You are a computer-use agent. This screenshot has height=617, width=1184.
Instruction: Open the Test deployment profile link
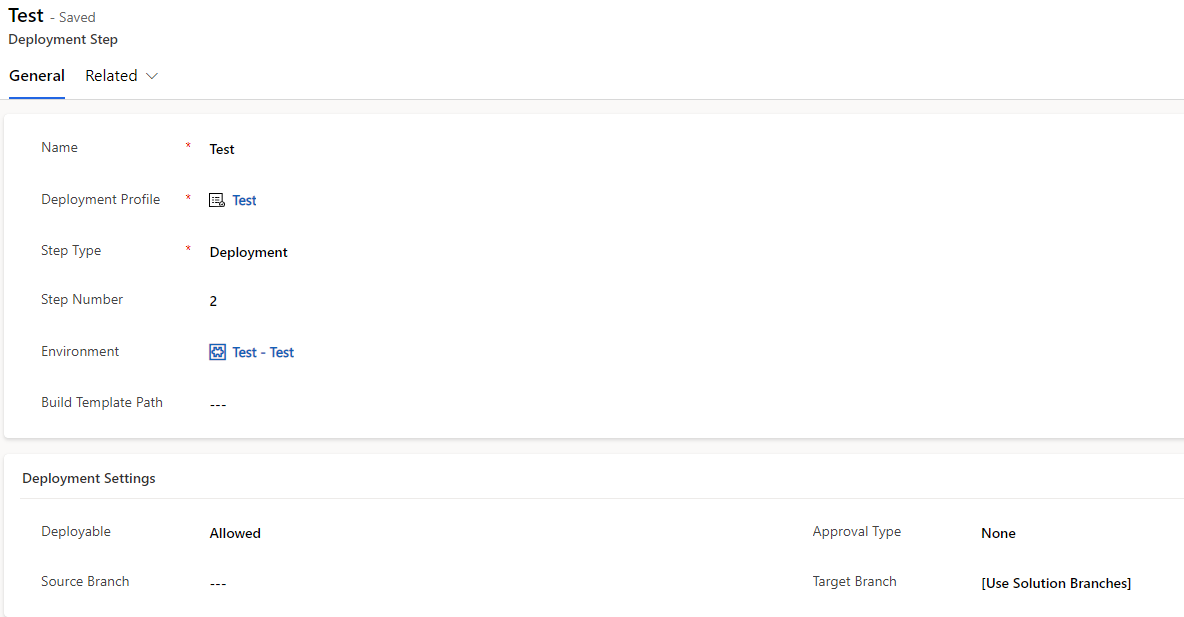tap(244, 200)
